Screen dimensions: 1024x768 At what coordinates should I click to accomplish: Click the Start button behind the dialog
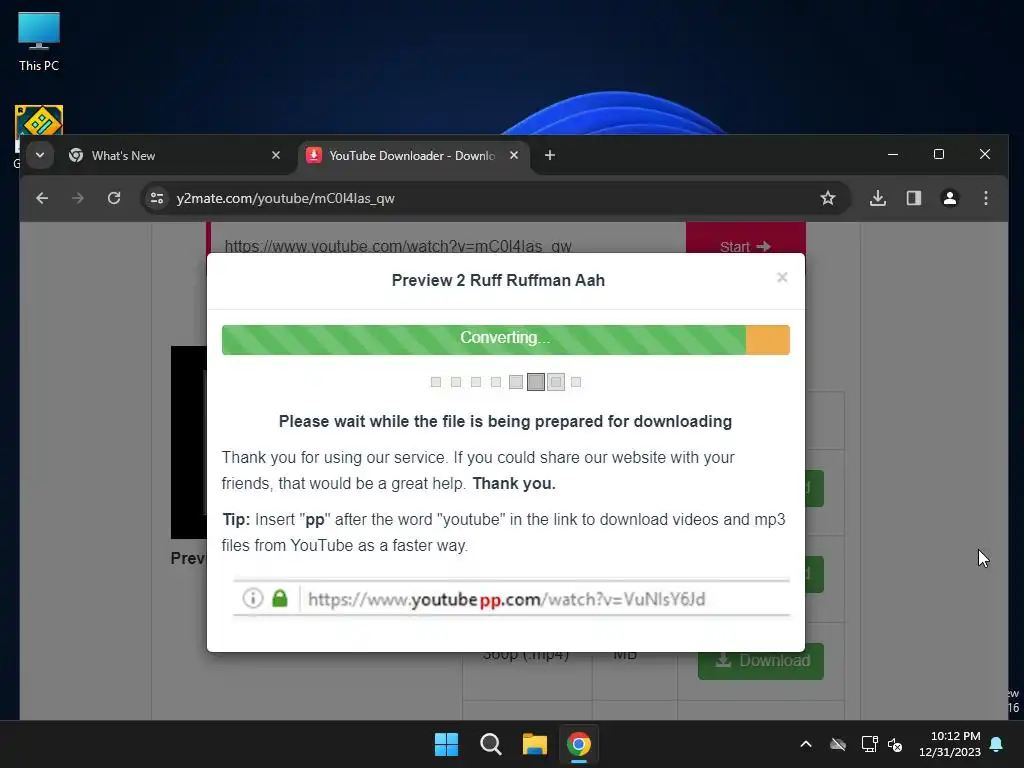(745, 239)
